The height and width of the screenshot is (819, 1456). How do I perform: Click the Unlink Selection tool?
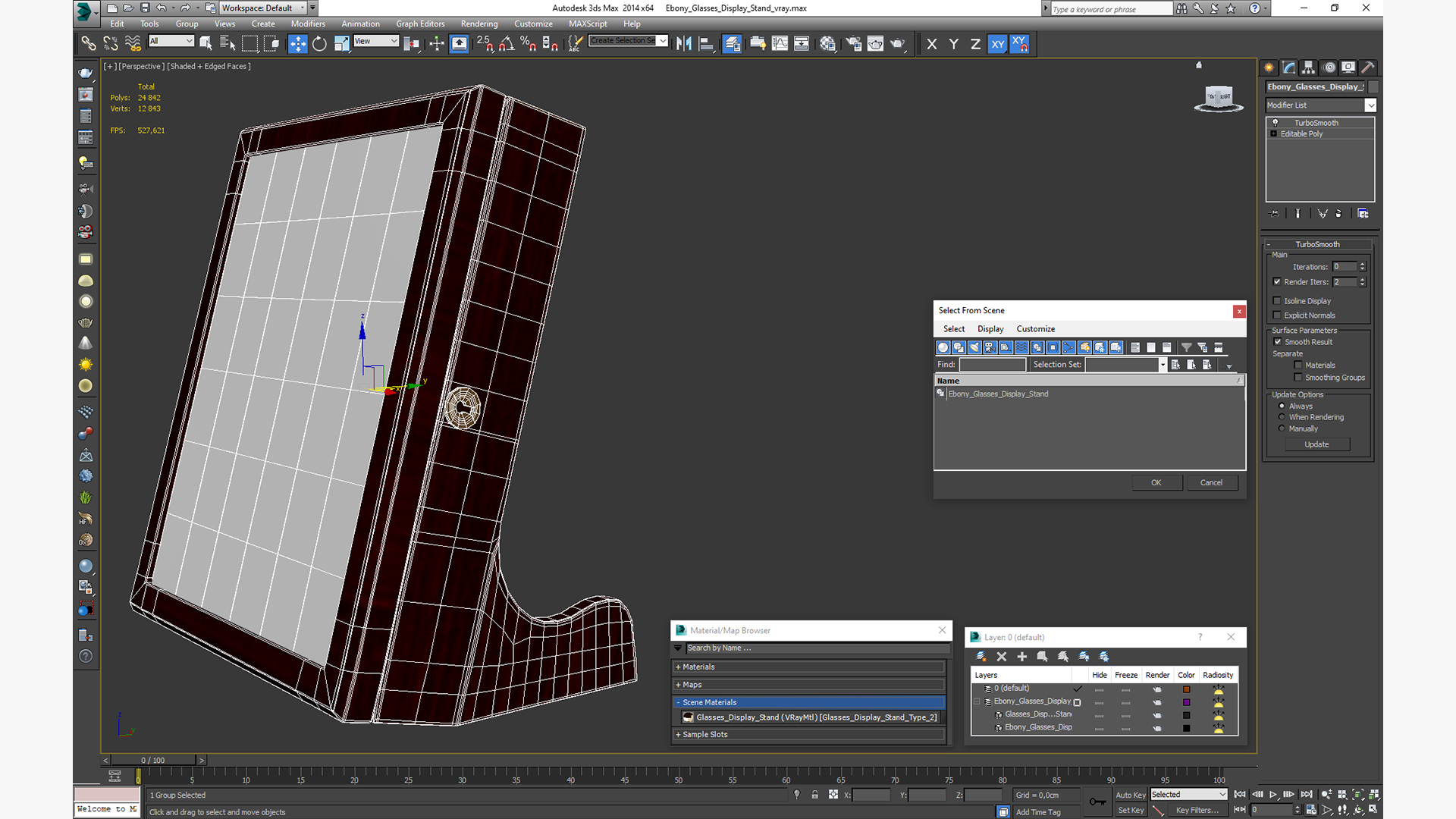[111, 44]
